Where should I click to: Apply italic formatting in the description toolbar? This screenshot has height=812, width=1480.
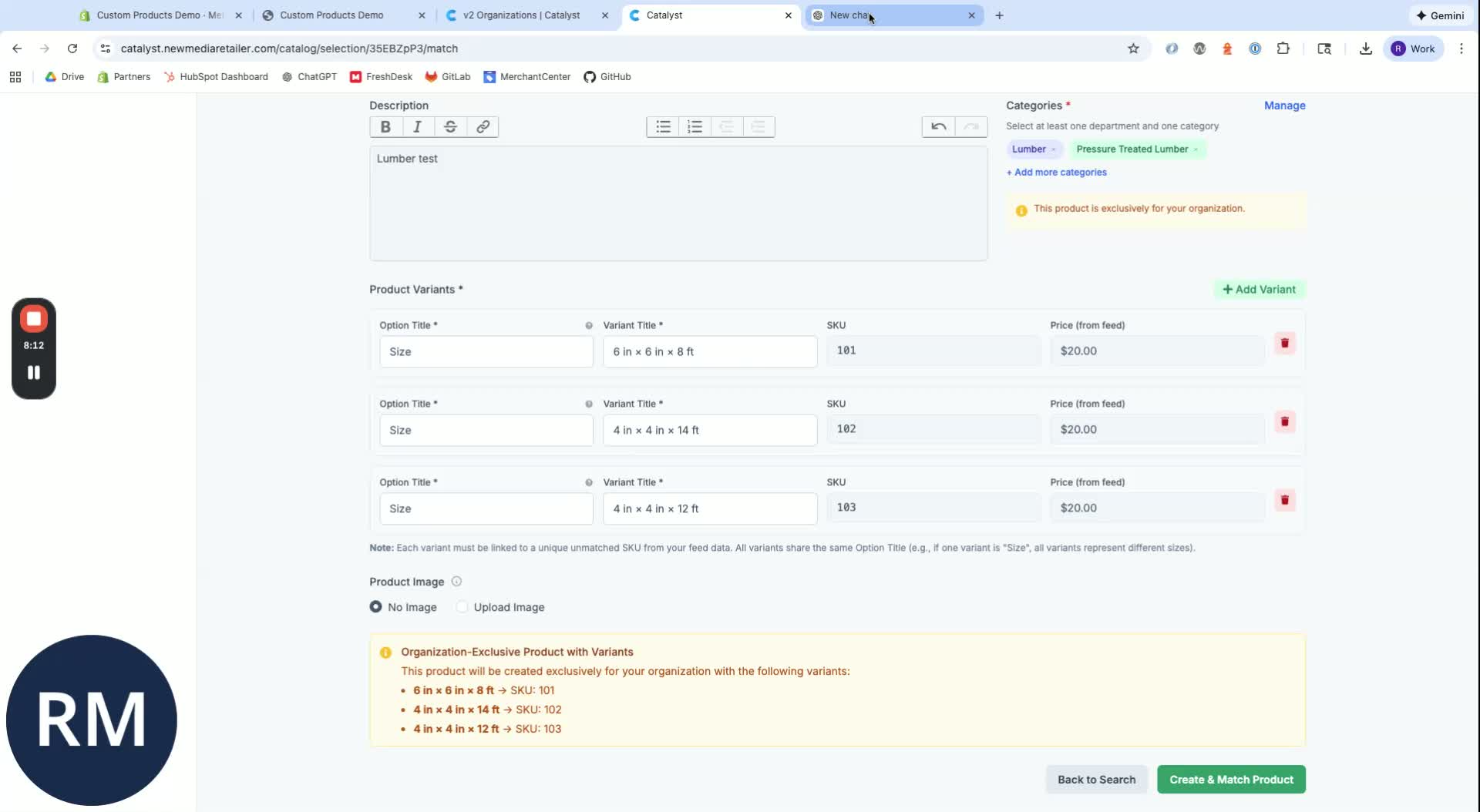418,127
